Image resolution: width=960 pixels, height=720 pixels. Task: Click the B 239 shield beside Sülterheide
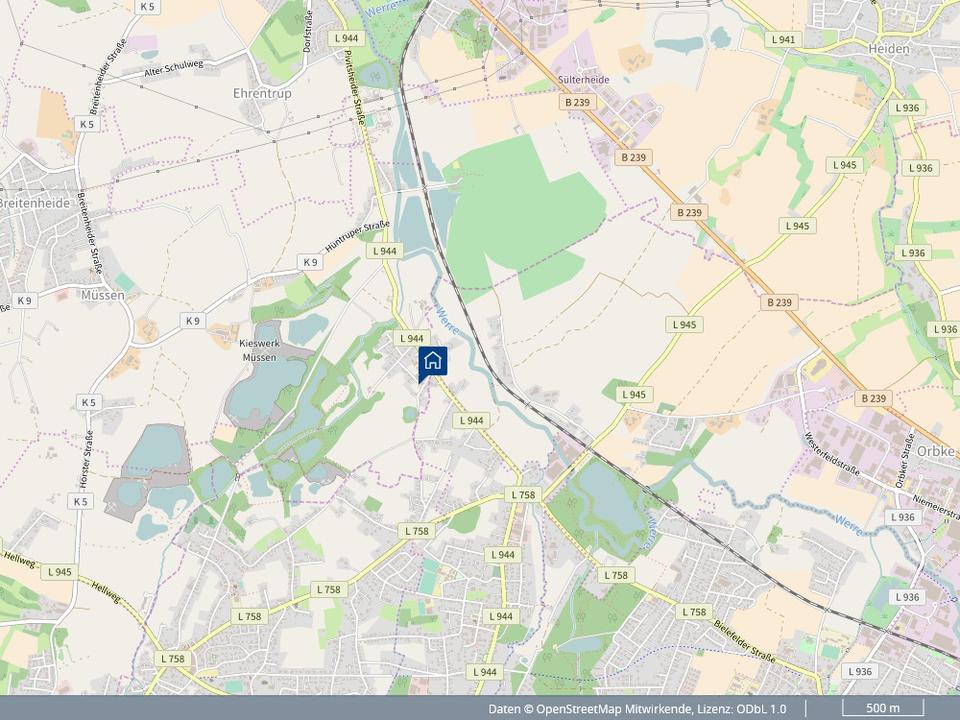[577, 102]
